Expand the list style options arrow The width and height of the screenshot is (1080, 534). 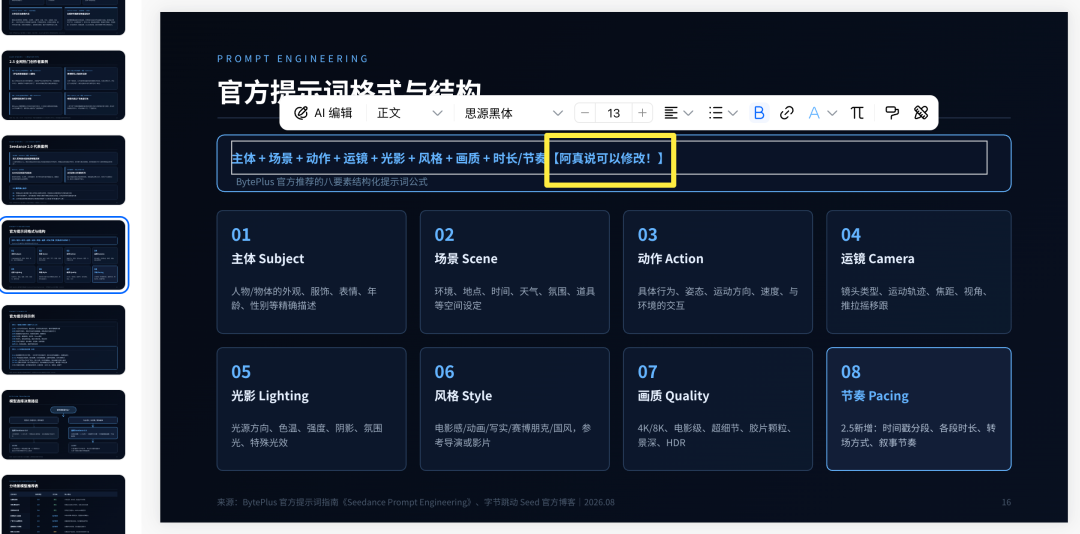pos(733,113)
